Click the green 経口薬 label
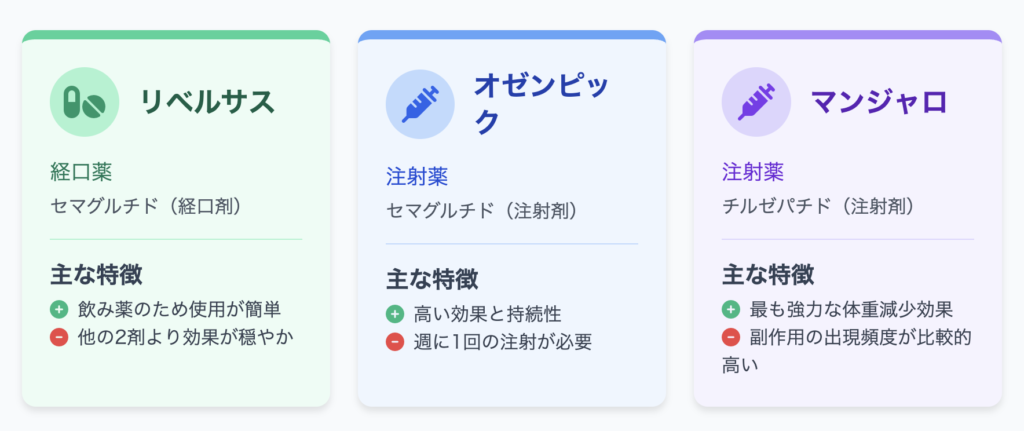This screenshot has width=1024, height=431. pyautogui.click(x=81, y=172)
